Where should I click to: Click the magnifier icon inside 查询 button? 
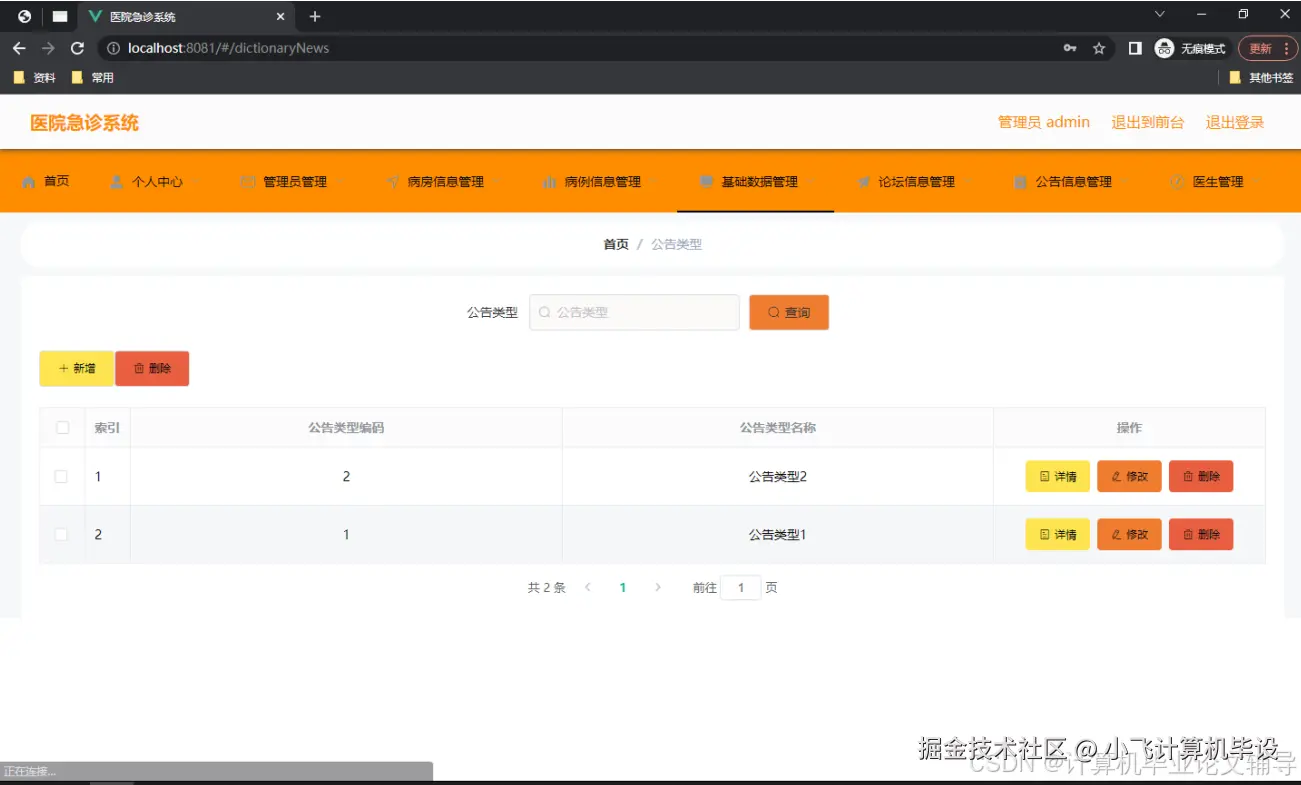pyautogui.click(x=772, y=312)
